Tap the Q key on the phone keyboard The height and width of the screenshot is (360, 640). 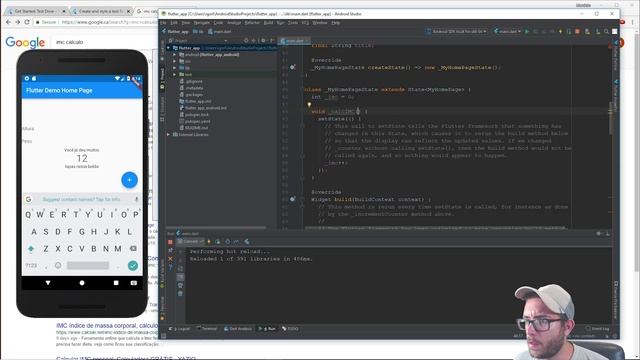(28, 215)
